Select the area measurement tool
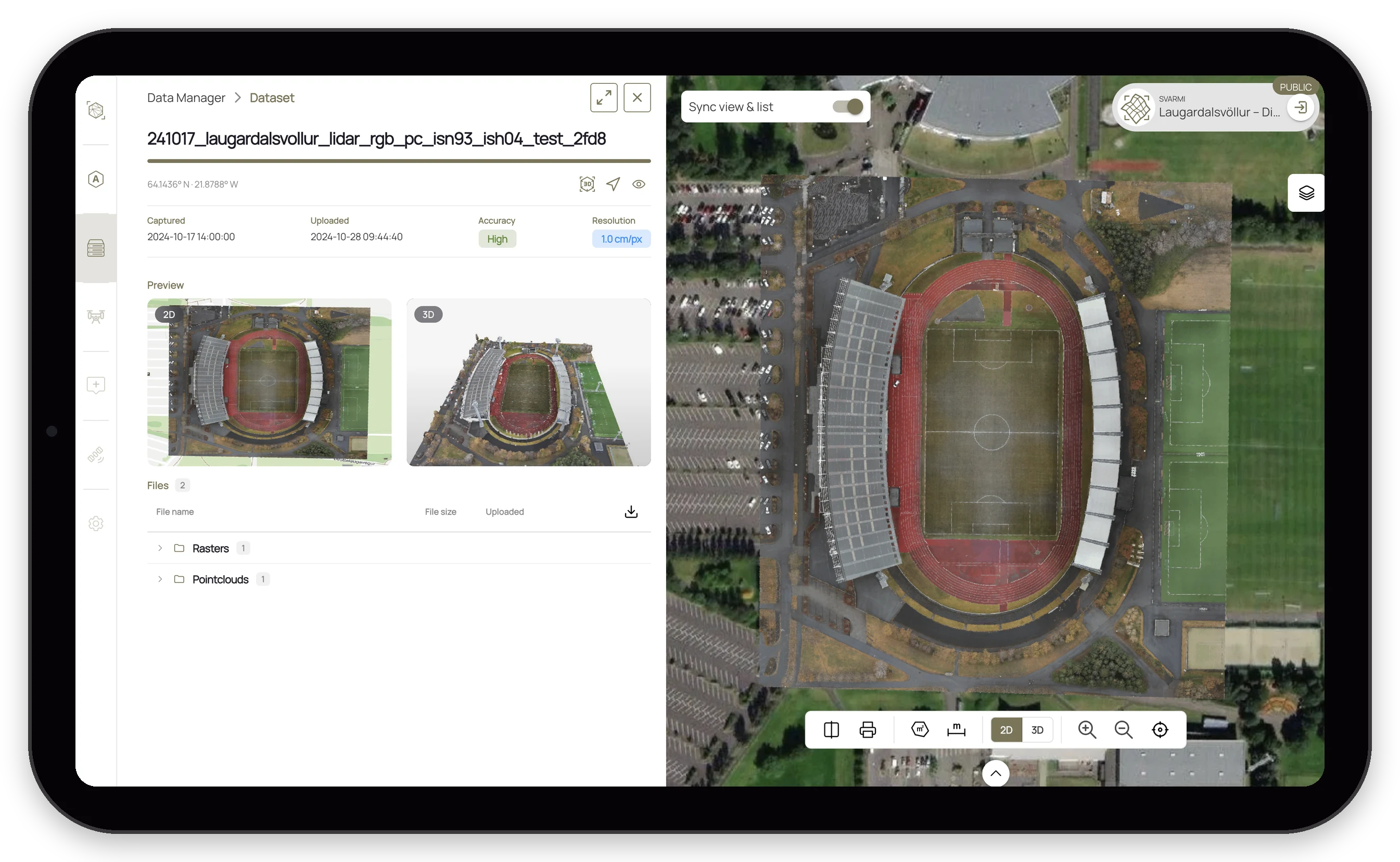Screen dimensions: 1400x862 [920, 730]
